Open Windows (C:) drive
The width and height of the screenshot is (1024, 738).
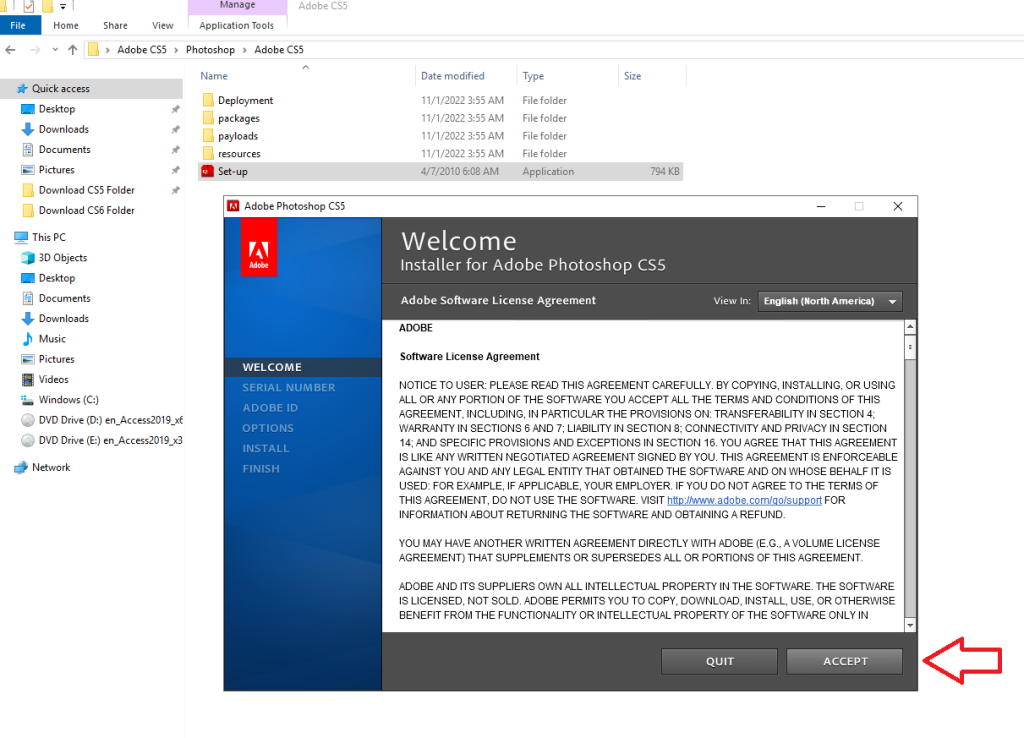click(x=69, y=399)
